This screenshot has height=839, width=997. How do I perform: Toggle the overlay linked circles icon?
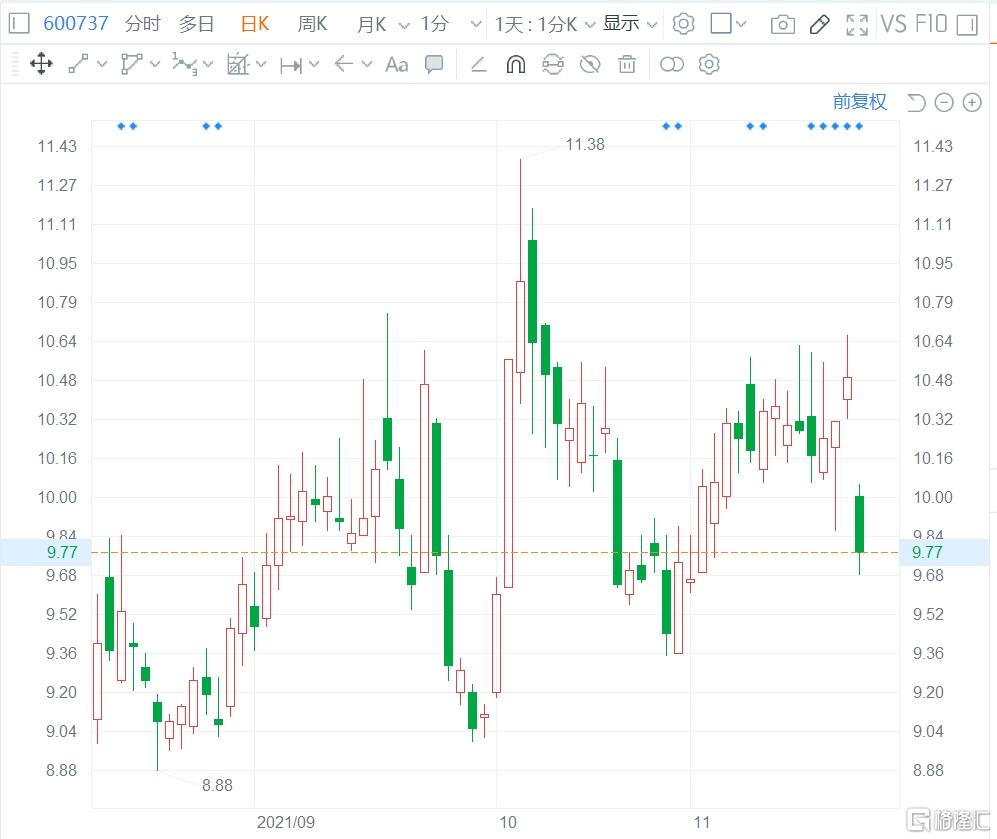[672, 64]
